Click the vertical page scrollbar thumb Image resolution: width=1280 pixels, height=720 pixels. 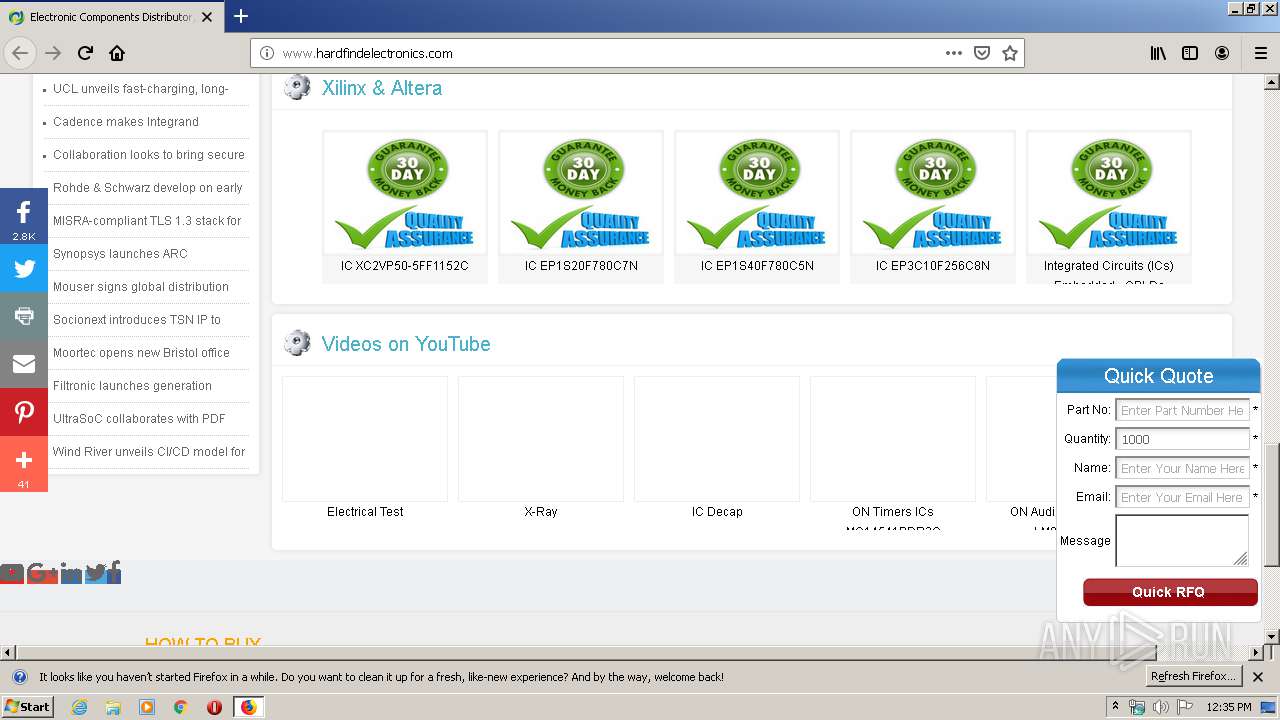pyautogui.click(x=1271, y=505)
